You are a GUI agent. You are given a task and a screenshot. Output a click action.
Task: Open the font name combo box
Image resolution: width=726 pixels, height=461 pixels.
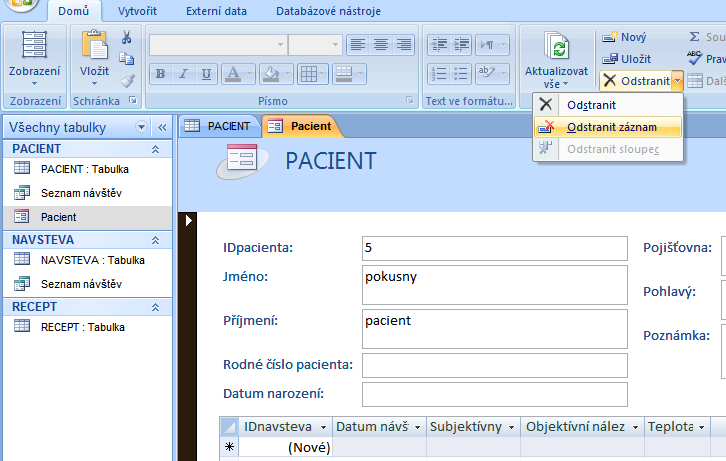[280, 45]
